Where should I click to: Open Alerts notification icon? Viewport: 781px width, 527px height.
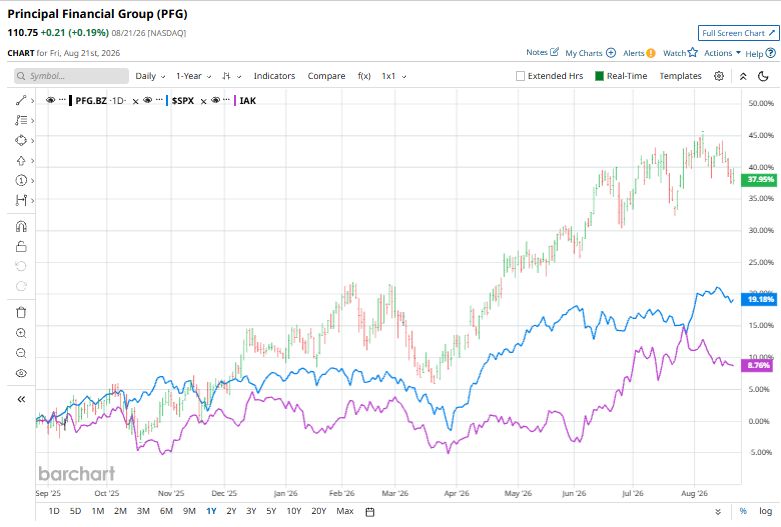(651, 53)
